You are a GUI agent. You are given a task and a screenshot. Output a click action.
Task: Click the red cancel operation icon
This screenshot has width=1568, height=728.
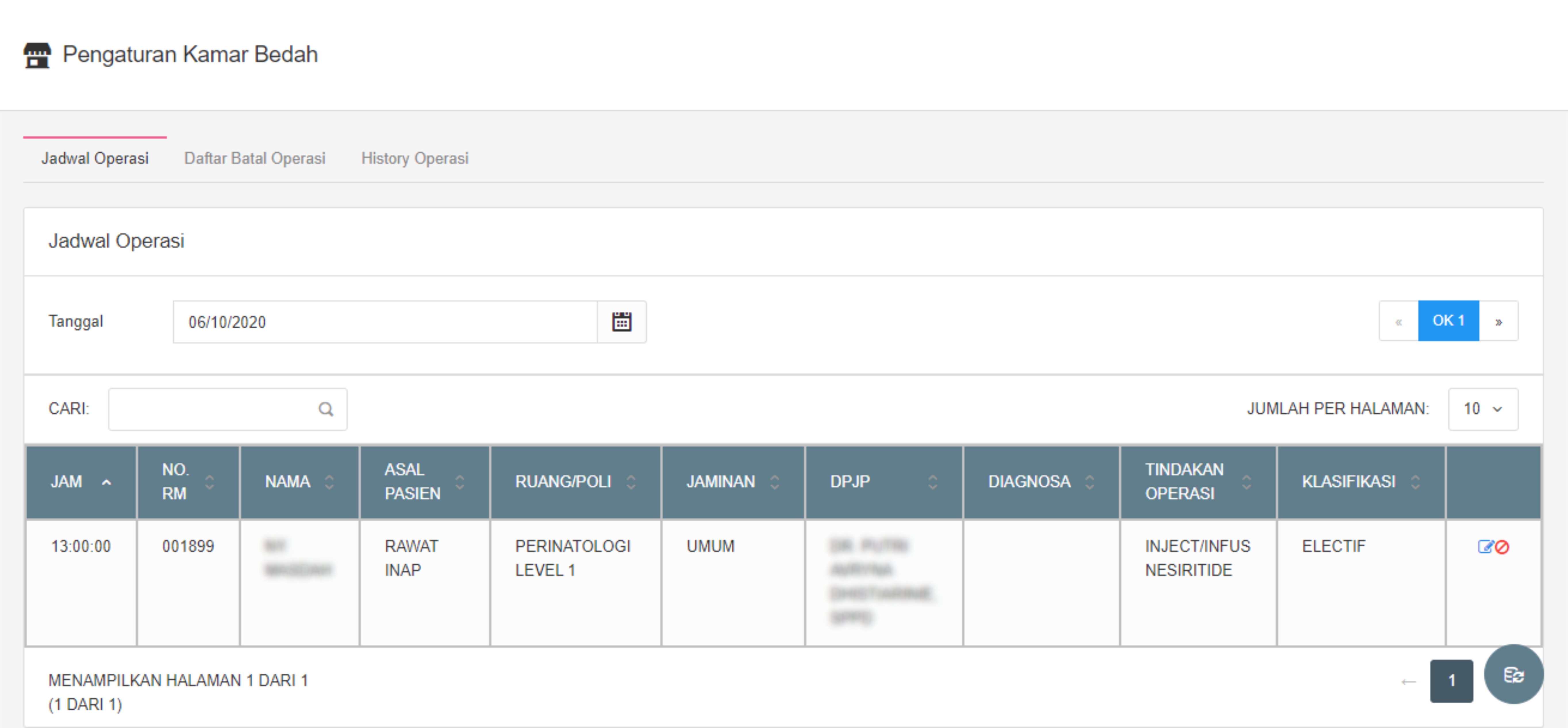point(1502,547)
